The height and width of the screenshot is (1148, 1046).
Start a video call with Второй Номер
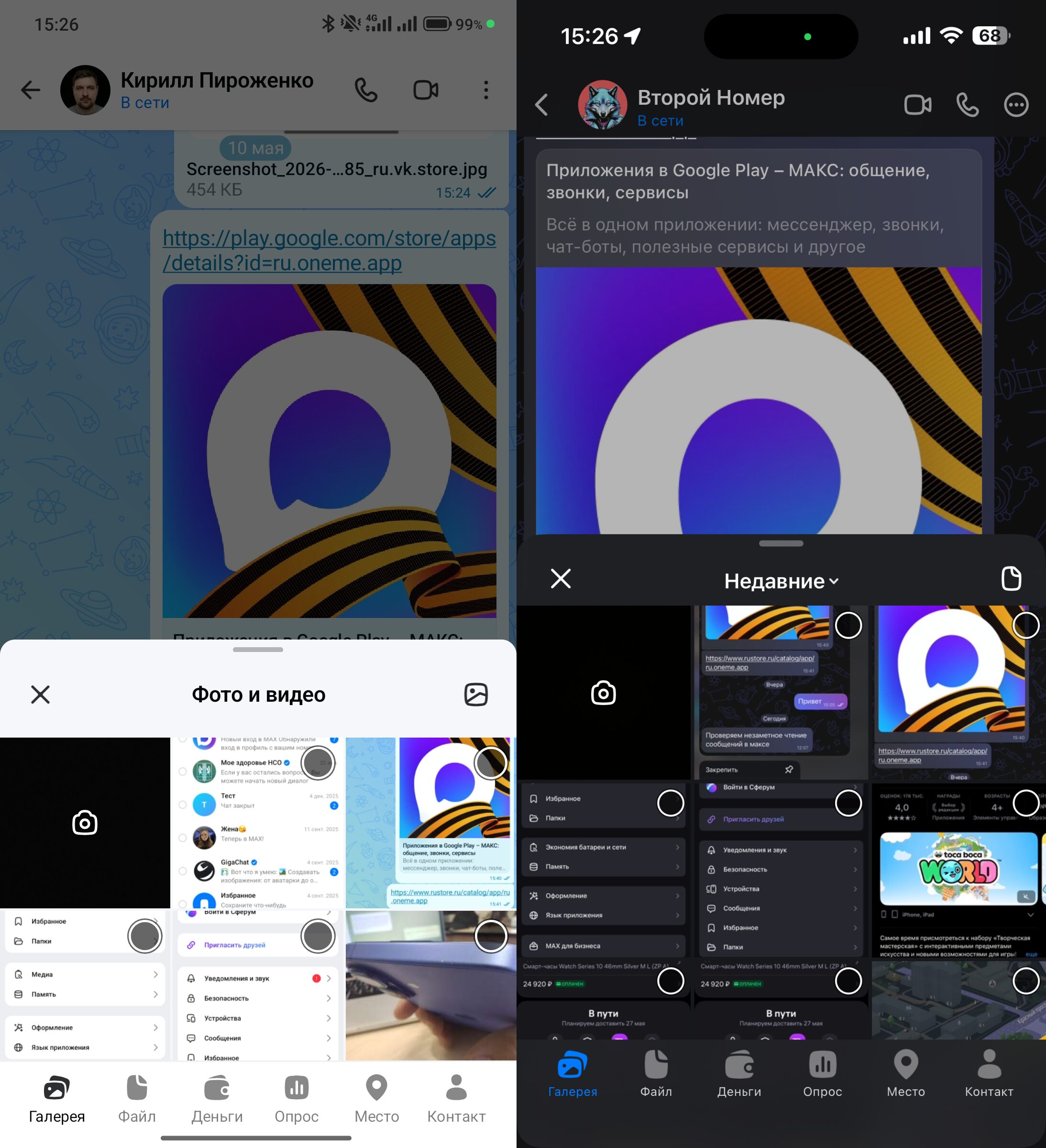(x=918, y=105)
